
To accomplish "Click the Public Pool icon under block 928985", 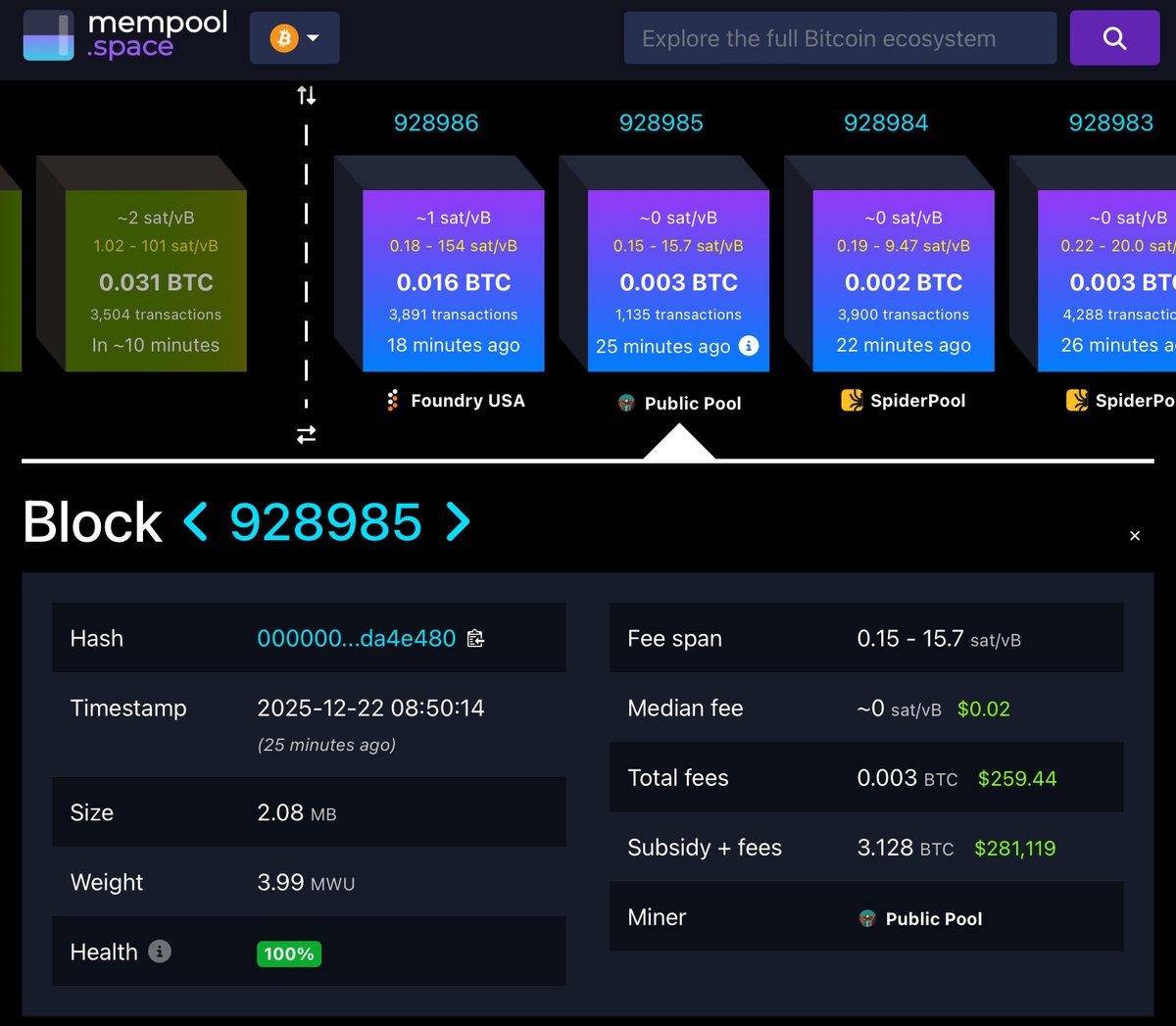I will point(626,403).
